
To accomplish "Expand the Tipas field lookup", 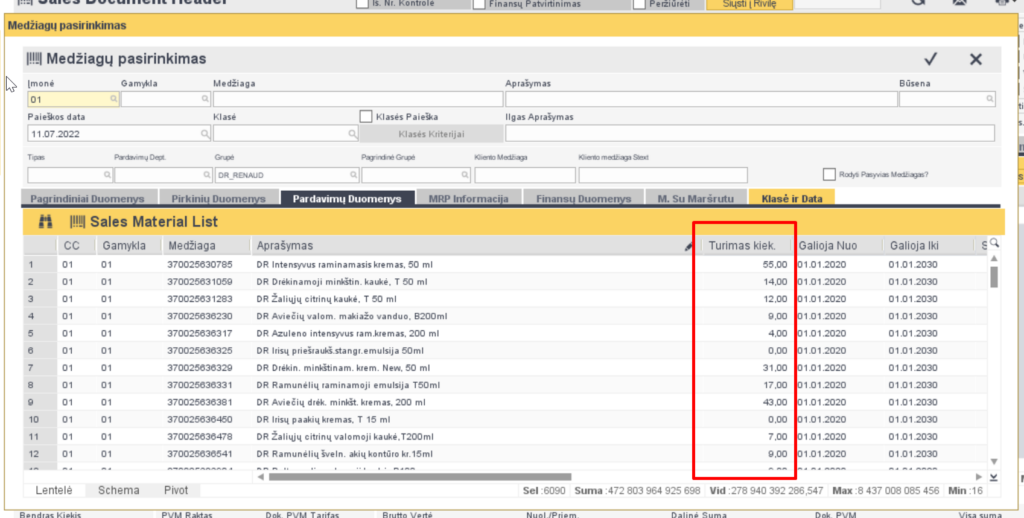I will pyautogui.click(x=105, y=175).
